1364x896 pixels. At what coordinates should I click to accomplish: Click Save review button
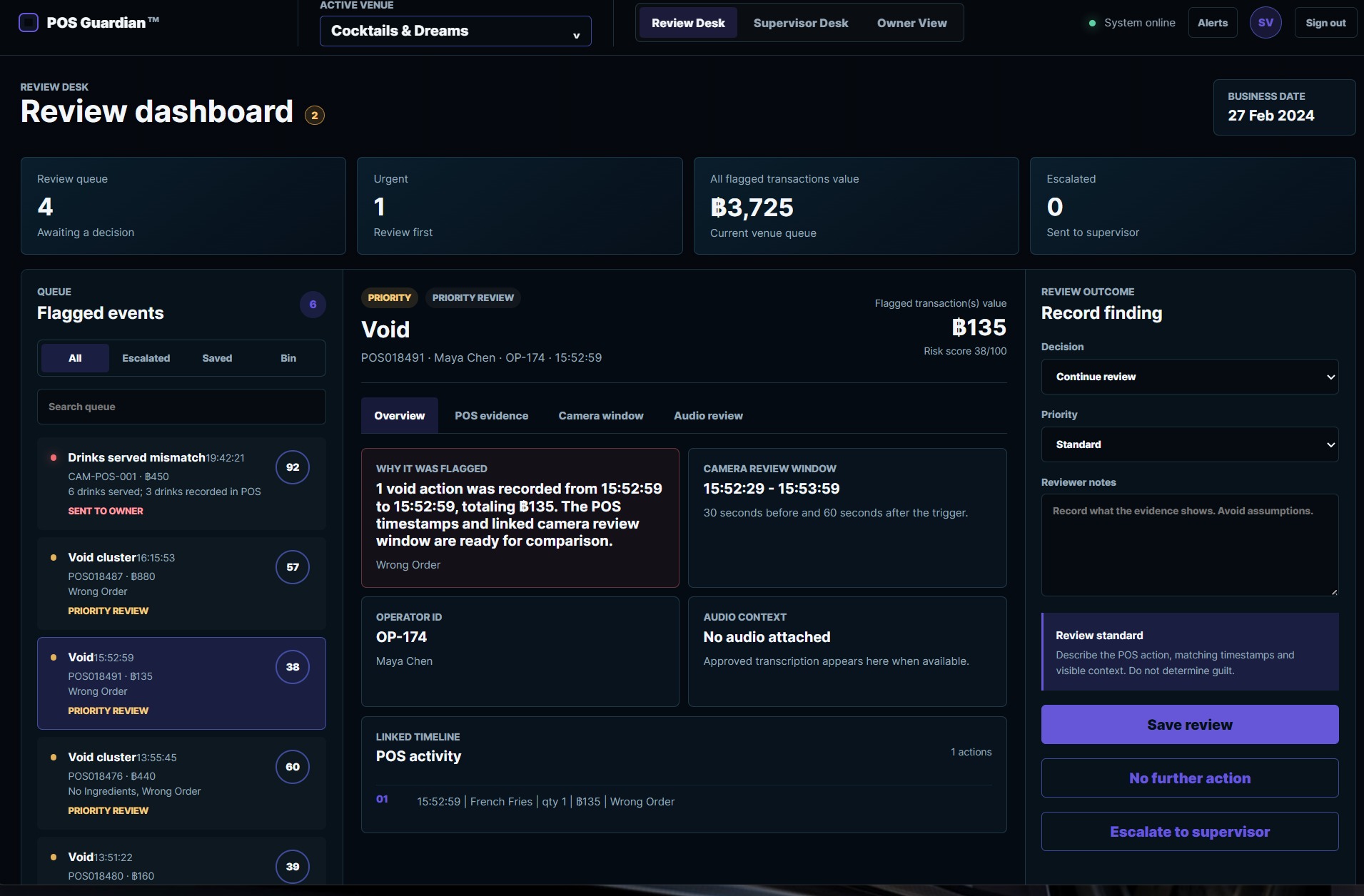[x=1190, y=725]
